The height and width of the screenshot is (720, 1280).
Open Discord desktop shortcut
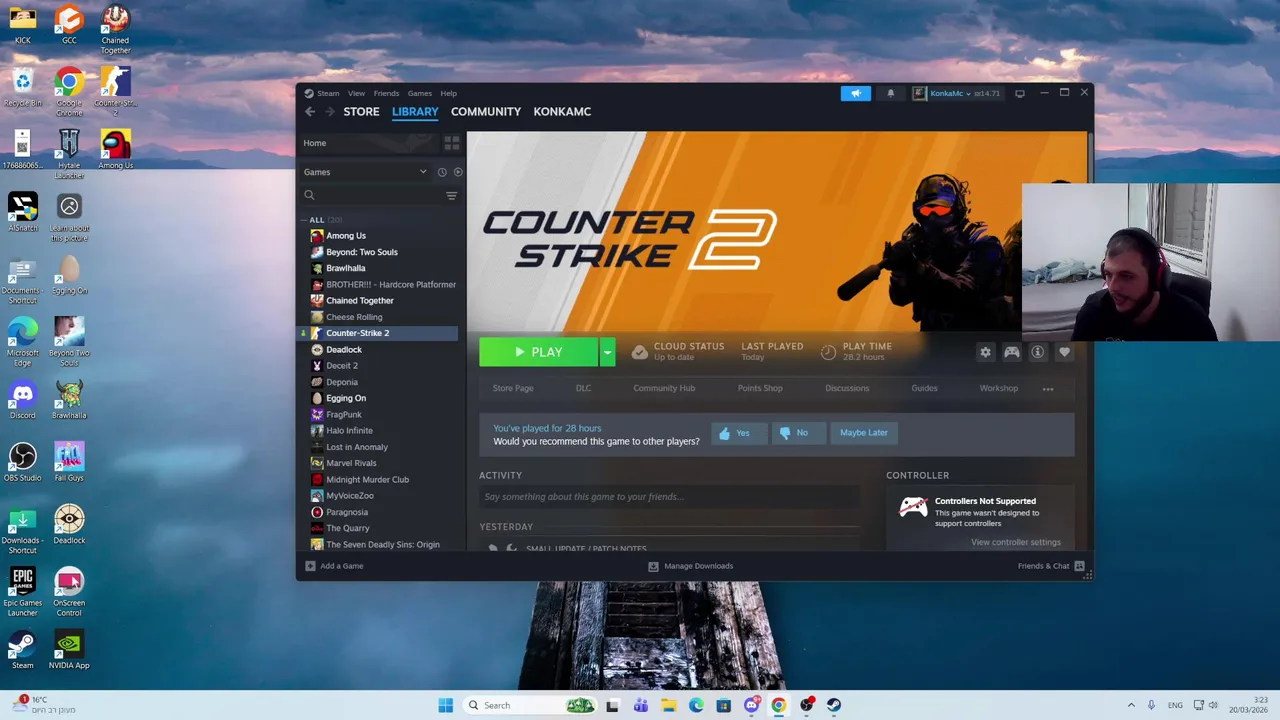22,399
